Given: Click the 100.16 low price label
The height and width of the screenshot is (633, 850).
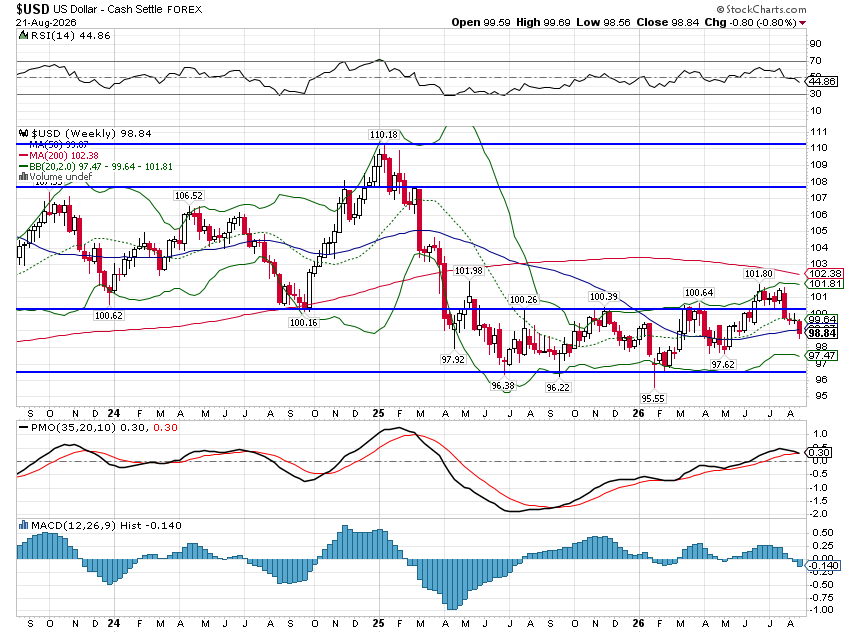Looking at the screenshot, I should click(x=304, y=322).
